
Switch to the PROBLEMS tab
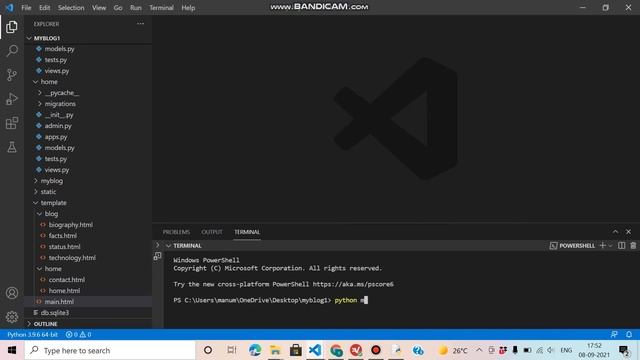(x=176, y=232)
